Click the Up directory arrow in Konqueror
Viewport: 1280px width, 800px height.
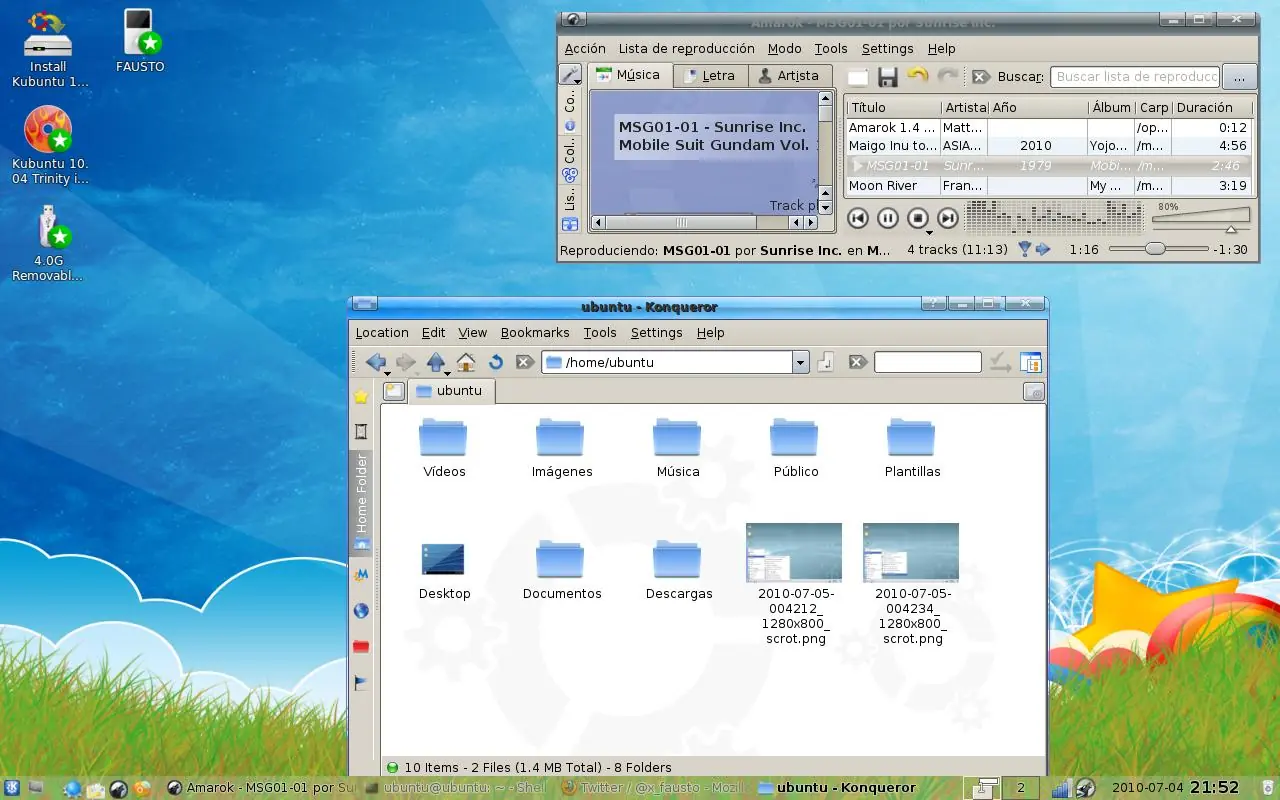coord(435,361)
